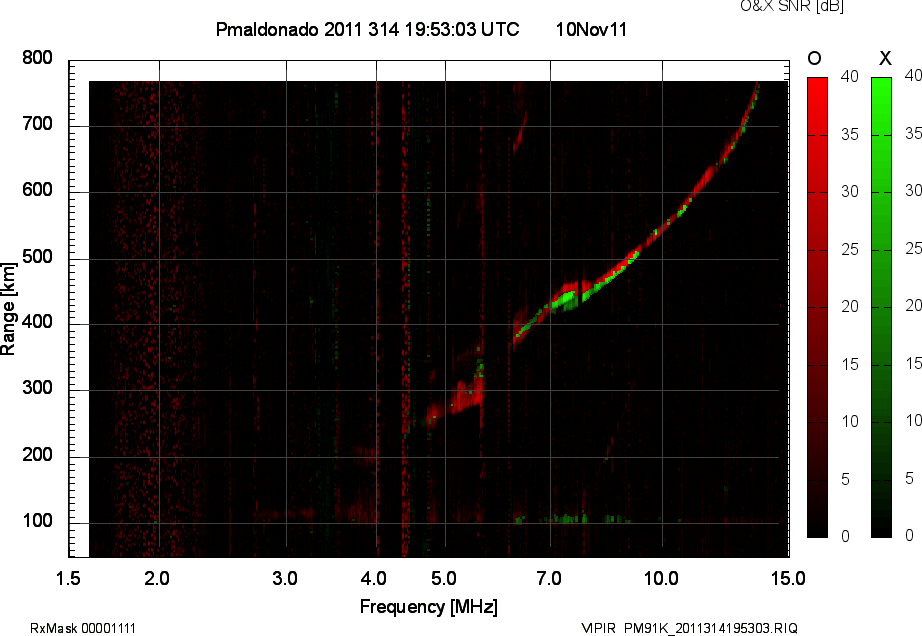Screen dimensions: 922x636
Task: Click the "Range [km]" axis label
Action: tap(8, 309)
